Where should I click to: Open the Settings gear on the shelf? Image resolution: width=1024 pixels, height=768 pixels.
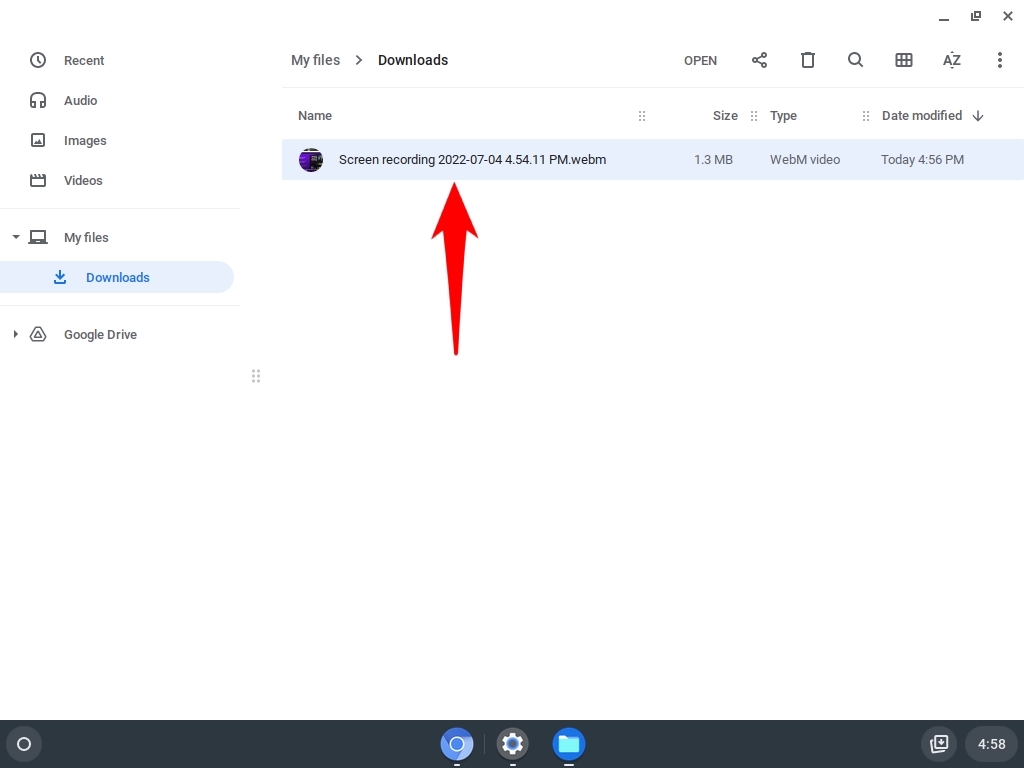coord(512,744)
